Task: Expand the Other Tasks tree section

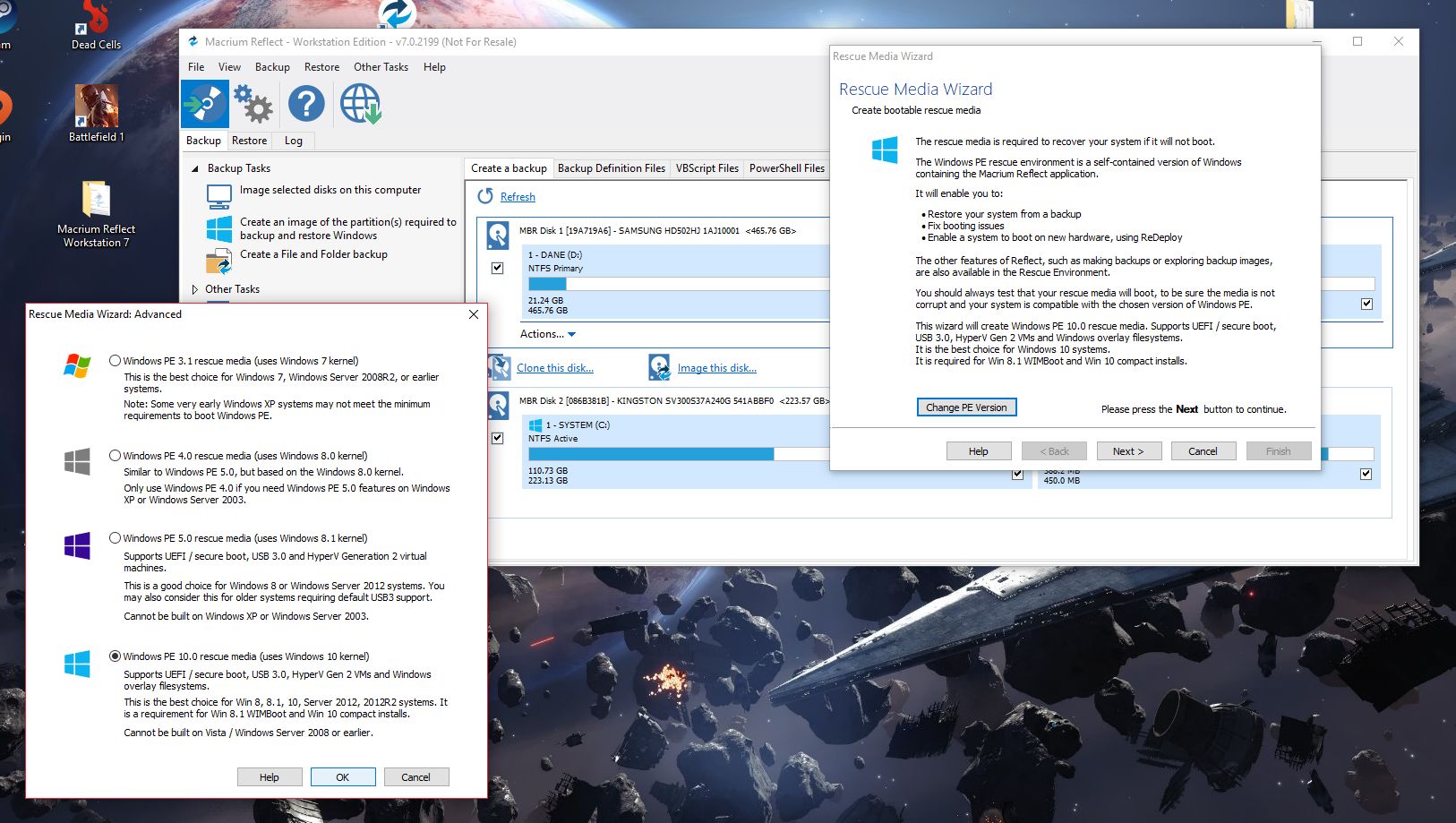Action: [195, 289]
